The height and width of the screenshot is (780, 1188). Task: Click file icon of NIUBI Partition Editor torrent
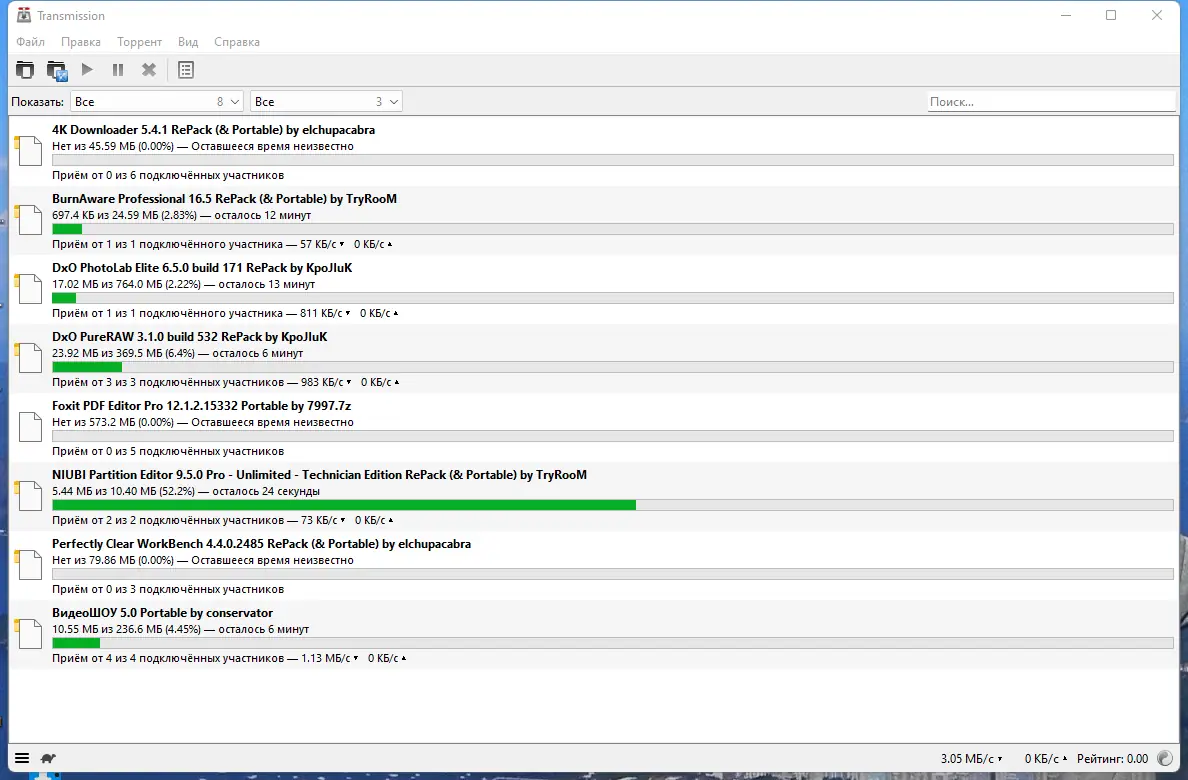coord(30,496)
